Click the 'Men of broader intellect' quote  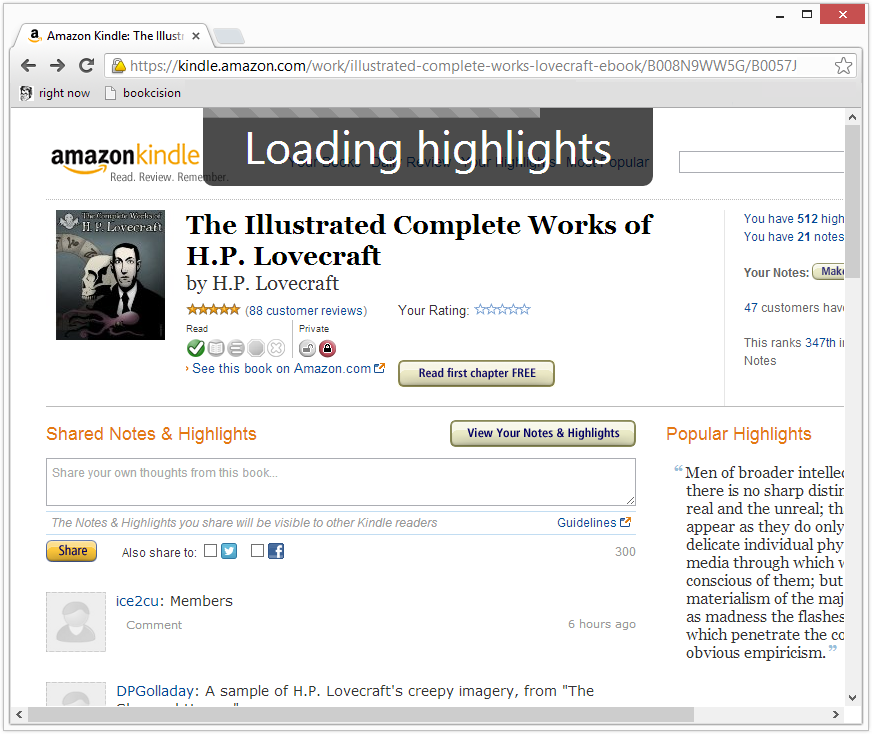click(760, 563)
